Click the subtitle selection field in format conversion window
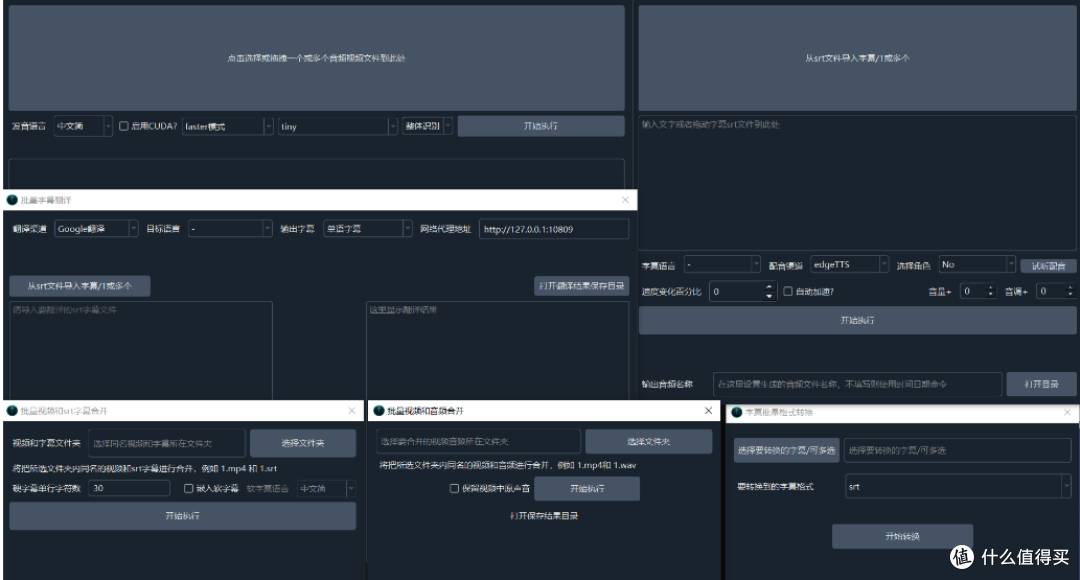 coord(958,450)
